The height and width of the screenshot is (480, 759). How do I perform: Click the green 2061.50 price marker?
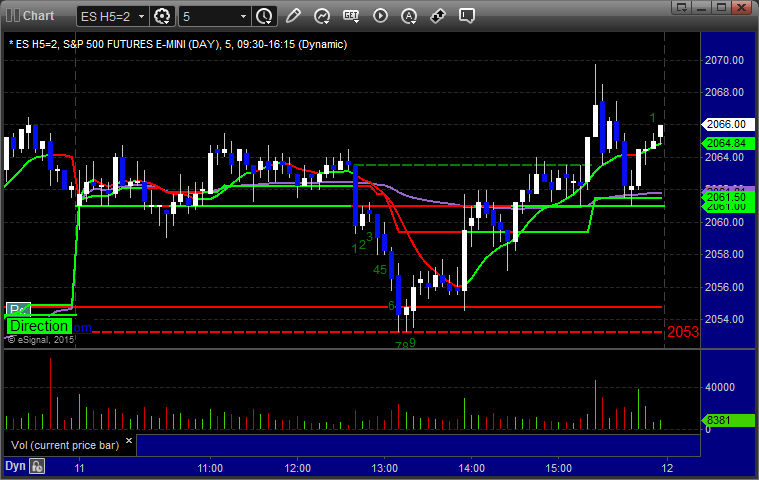click(728, 197)
